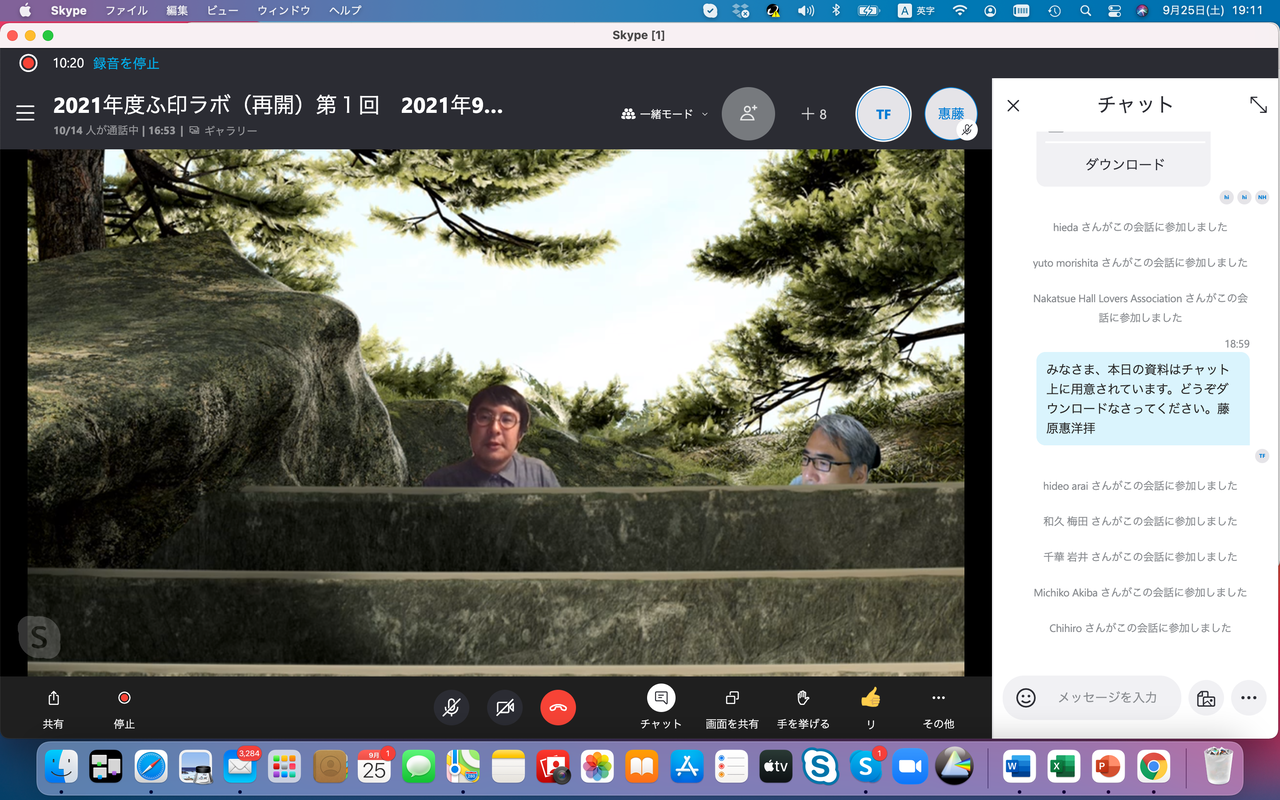Open the hamburger menu icon

click(x=25, y=113)
